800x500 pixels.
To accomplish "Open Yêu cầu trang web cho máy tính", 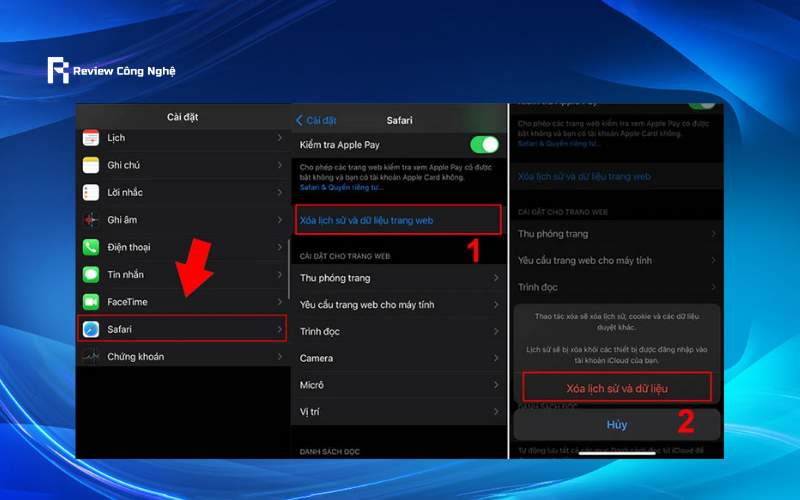I will [399, 305].
